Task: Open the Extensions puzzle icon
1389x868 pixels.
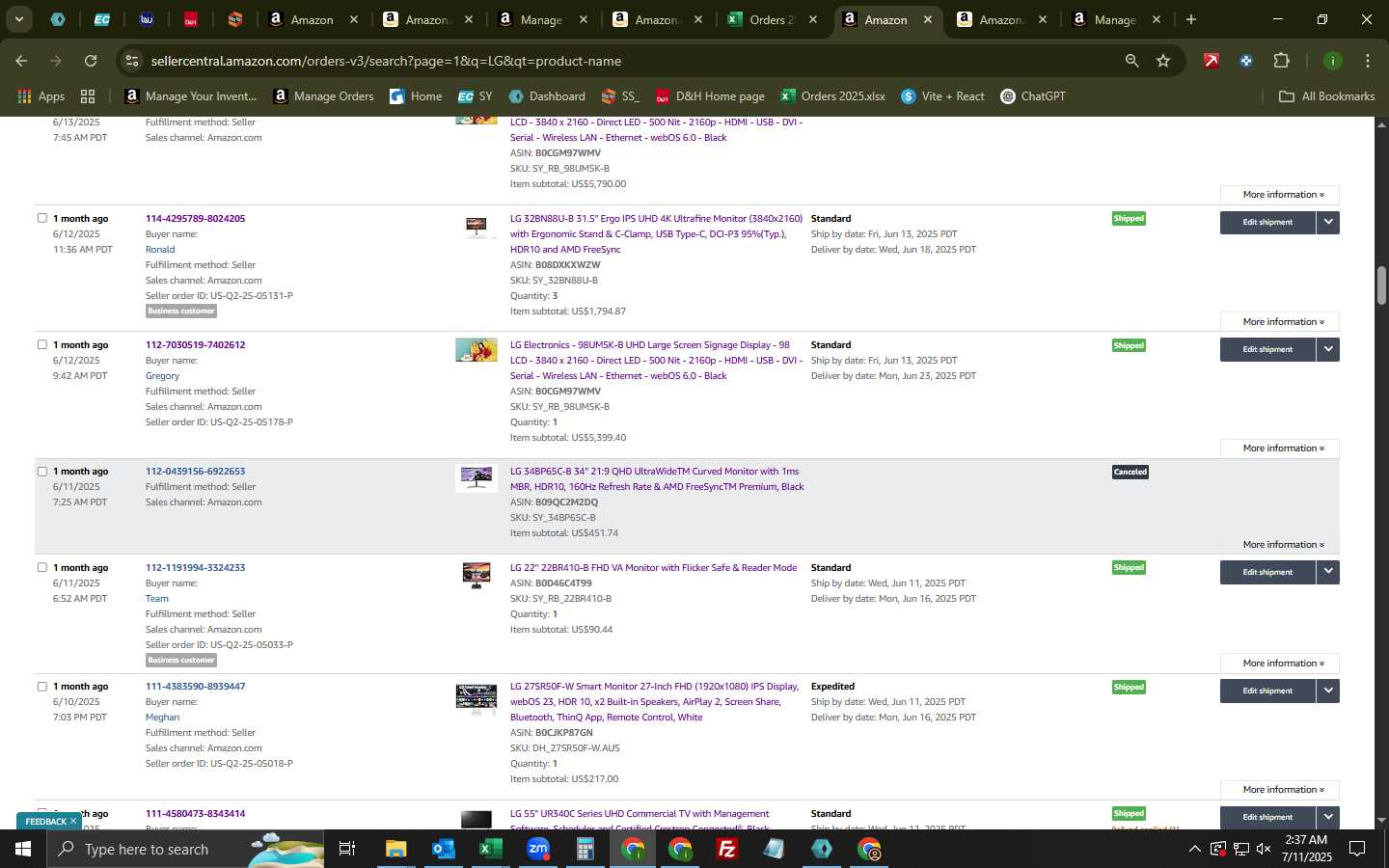Action: coord(1281,61)
